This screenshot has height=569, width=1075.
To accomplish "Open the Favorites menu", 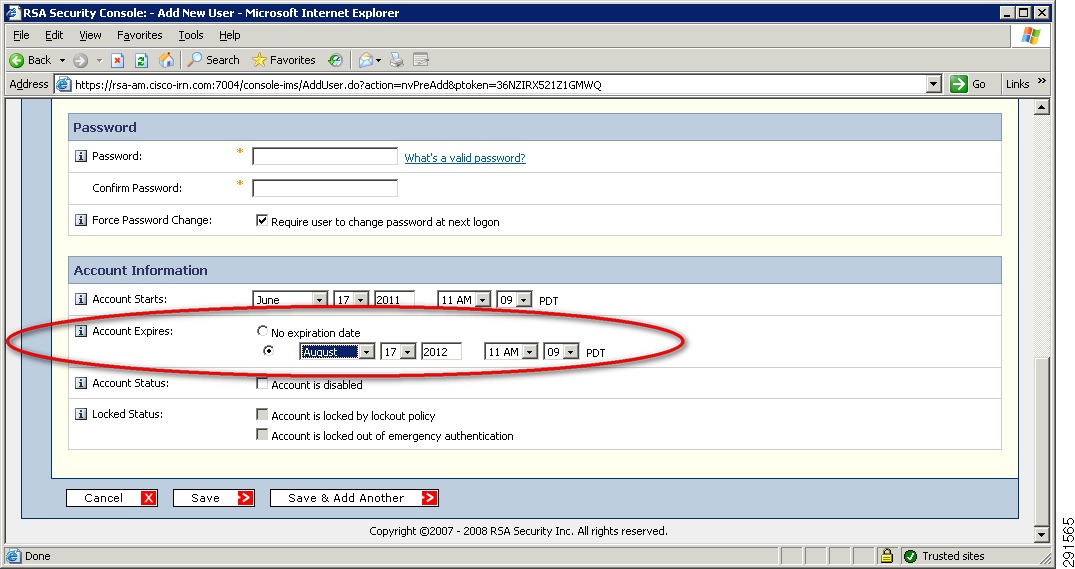I will pos(139,35).
